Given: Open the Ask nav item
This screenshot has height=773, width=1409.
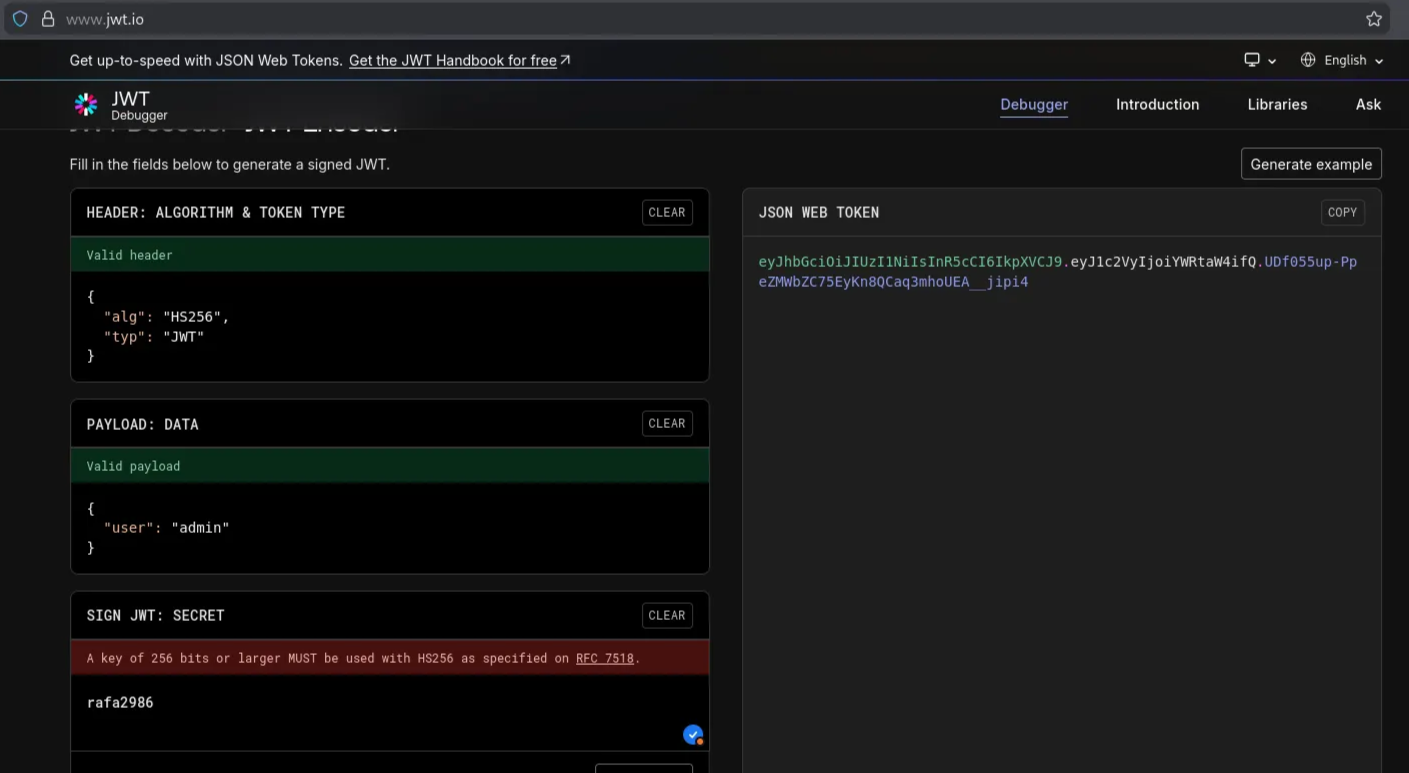Looking at the screenshot, I should (x=1368, y=104).
